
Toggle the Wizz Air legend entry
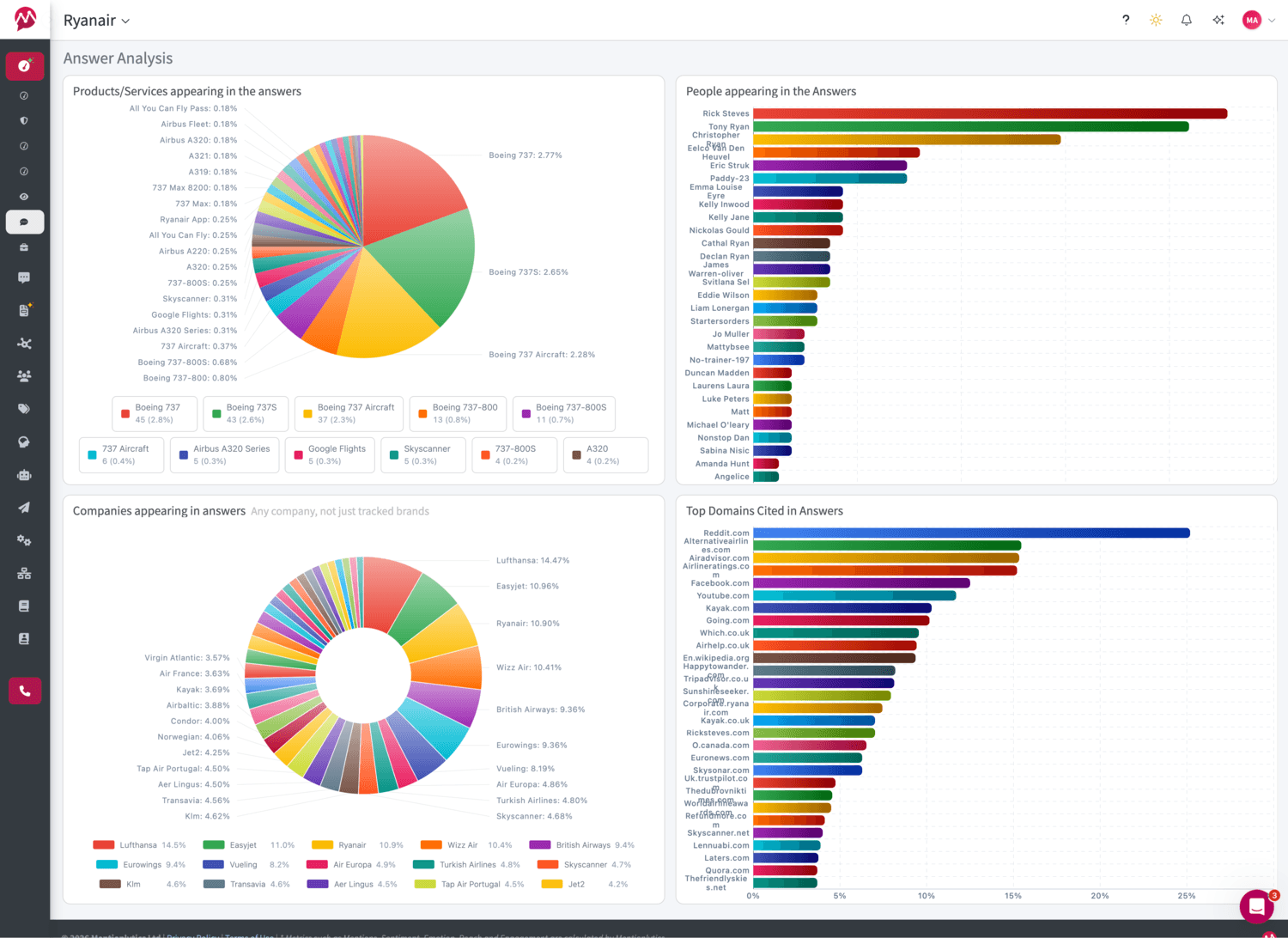(x=466, y=845)
